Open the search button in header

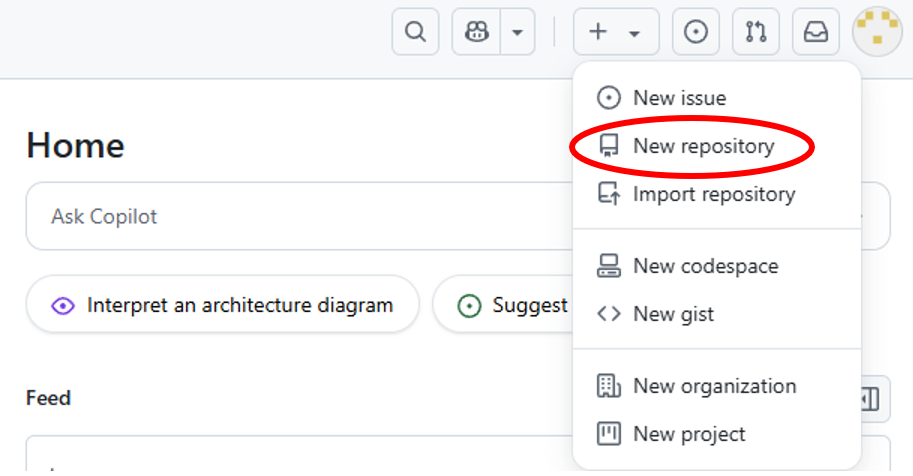tap(415, 31)
